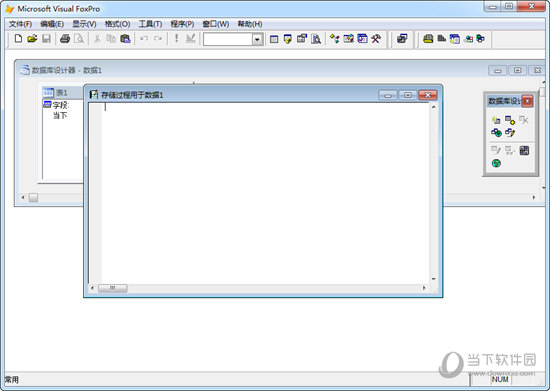Click into the stored procedure editor text area

tap(265, 193)
